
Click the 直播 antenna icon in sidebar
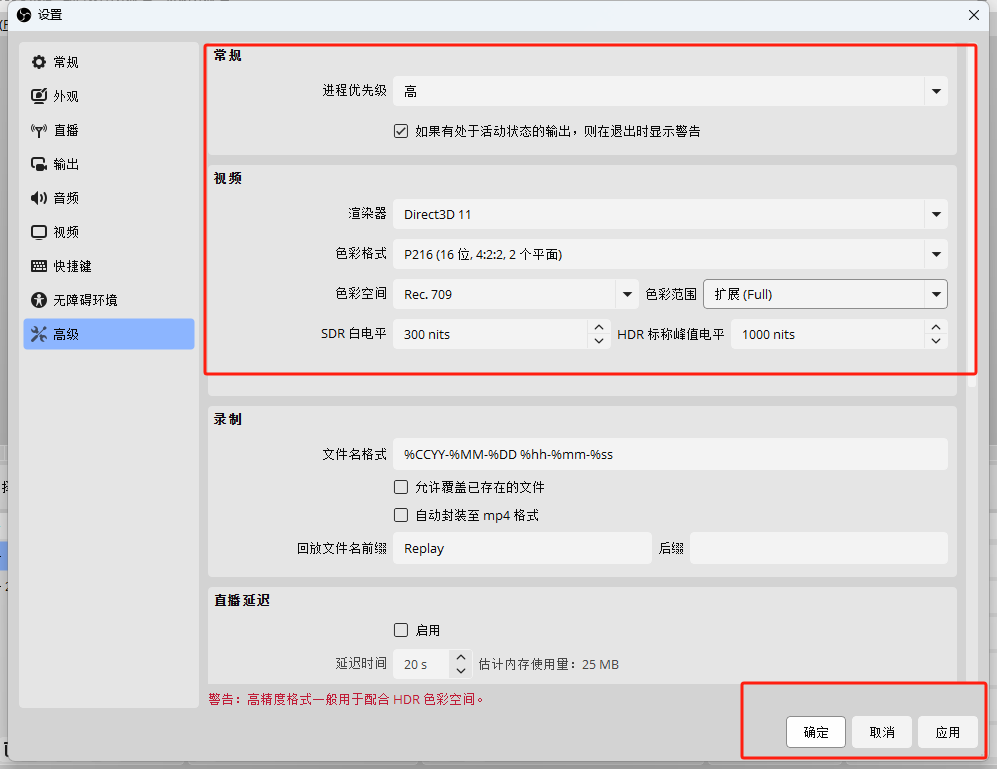pos(39,130)
